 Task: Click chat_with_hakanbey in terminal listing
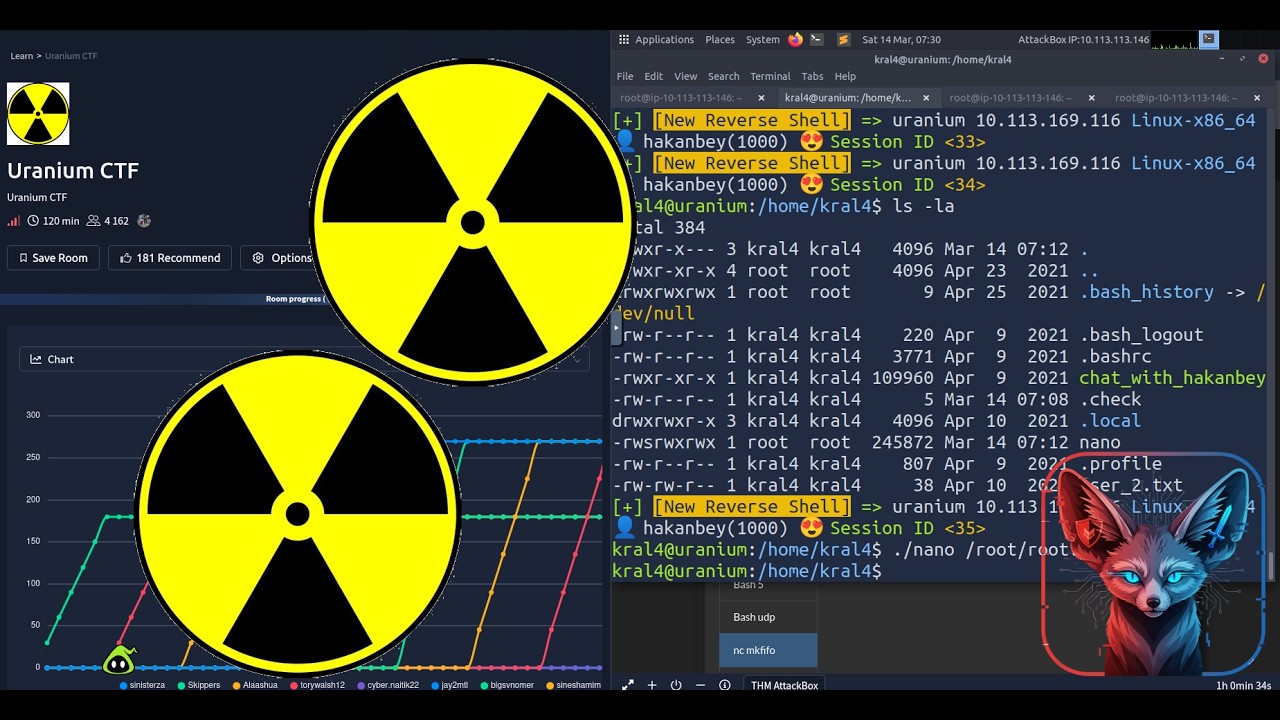[x=1172, y=378]
